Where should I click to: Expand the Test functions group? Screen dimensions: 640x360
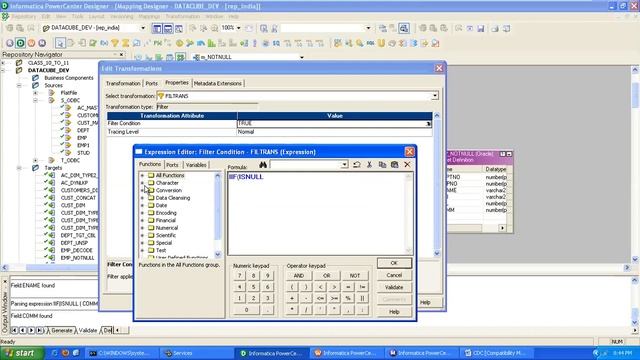[142, 250]
